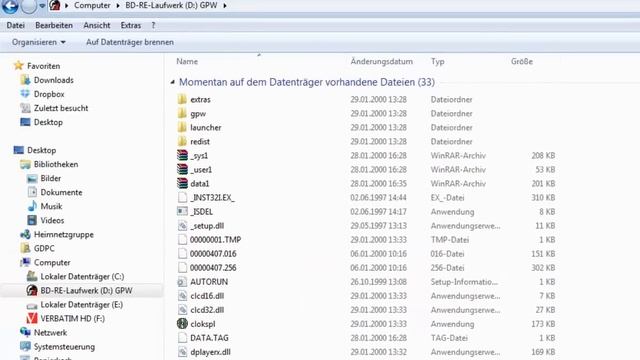Image resolution: width=640 pixels, height=360 pixels.
Task: Select Desktop under Favoriten
Action: (48, 122)
